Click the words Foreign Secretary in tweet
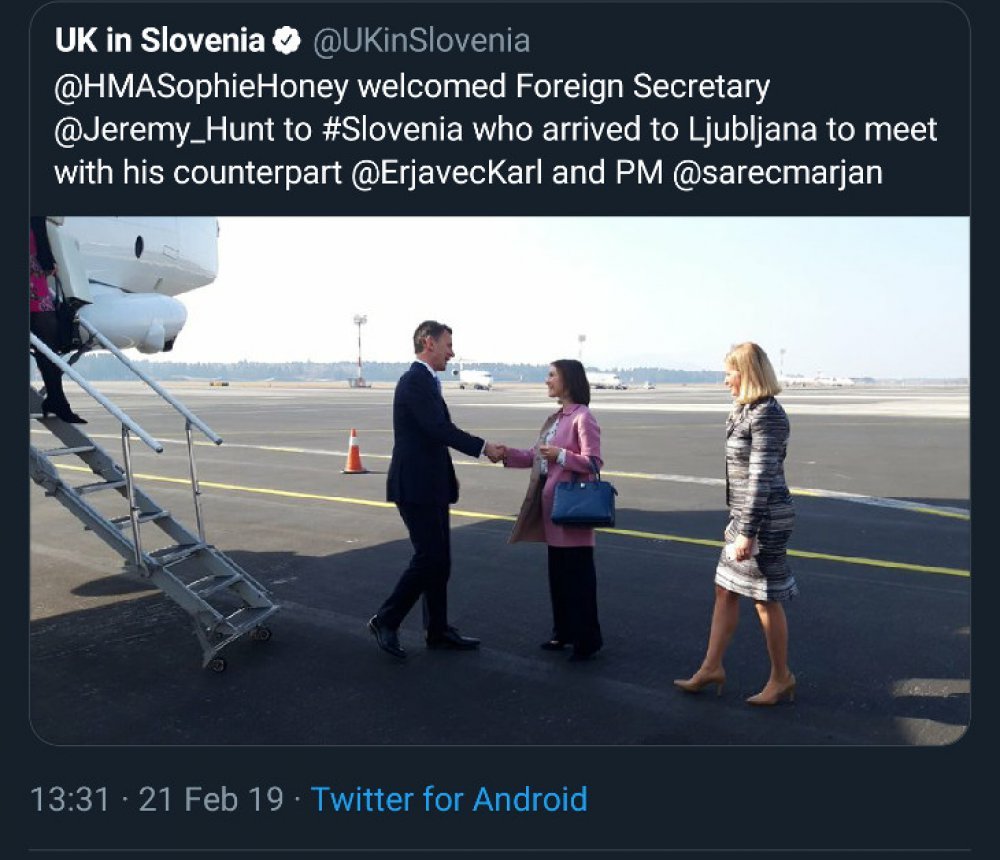1000x860 pixels. 642,87
